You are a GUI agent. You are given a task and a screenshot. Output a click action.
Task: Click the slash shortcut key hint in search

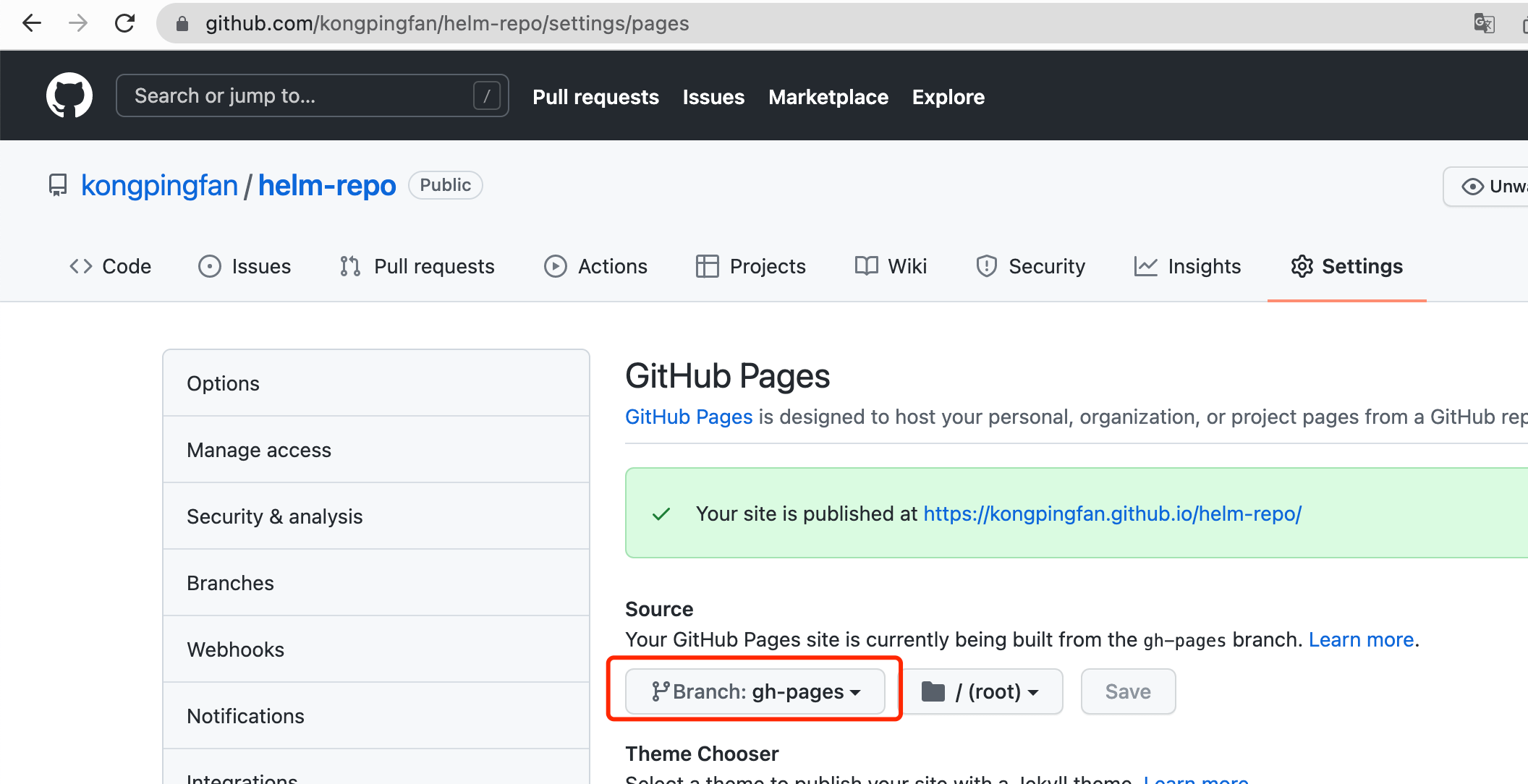click(x=487, y=95)
